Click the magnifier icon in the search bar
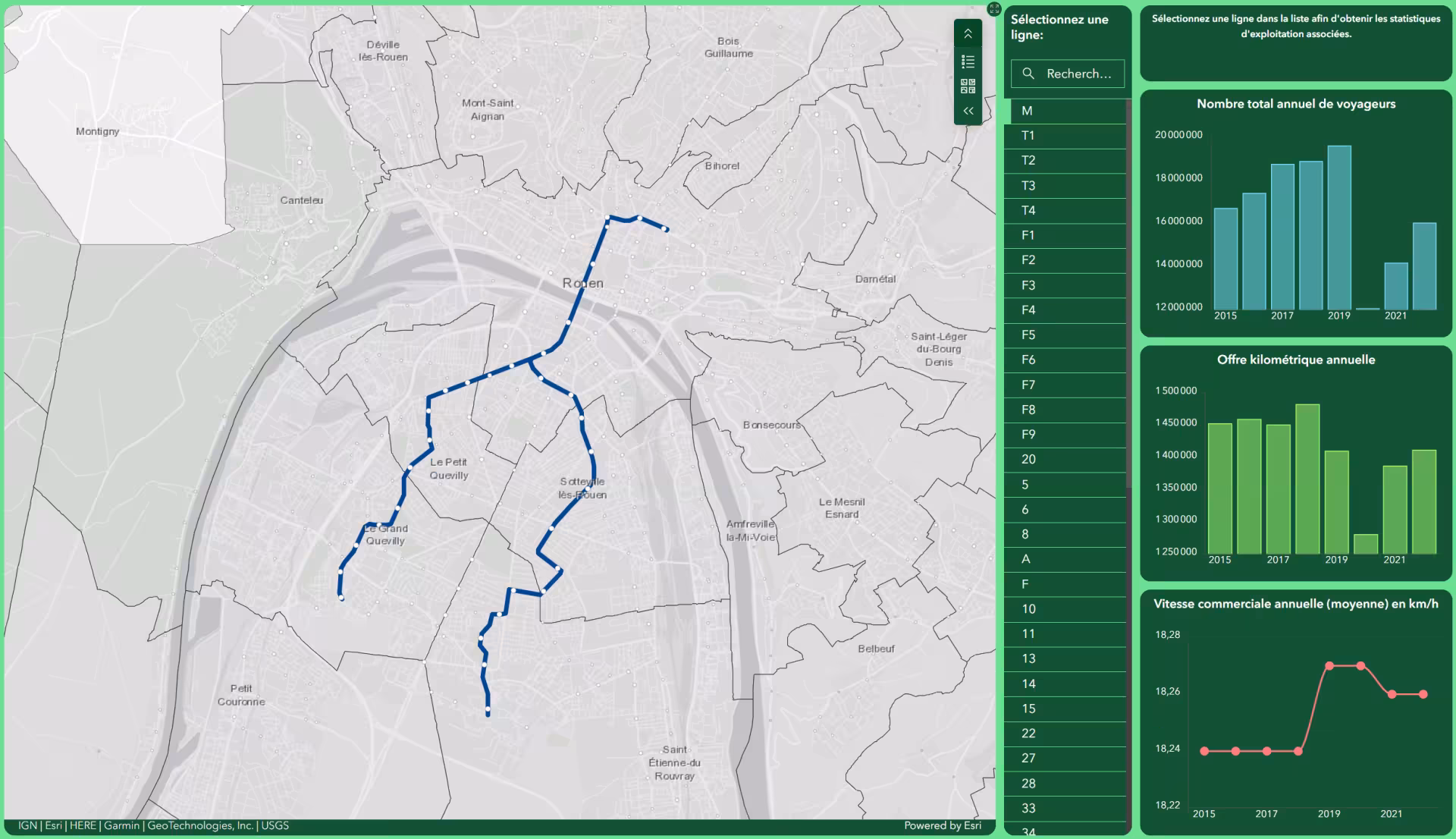This screenshot has height=839, width=1456. pyautogui.click(x=1028, y=74)
